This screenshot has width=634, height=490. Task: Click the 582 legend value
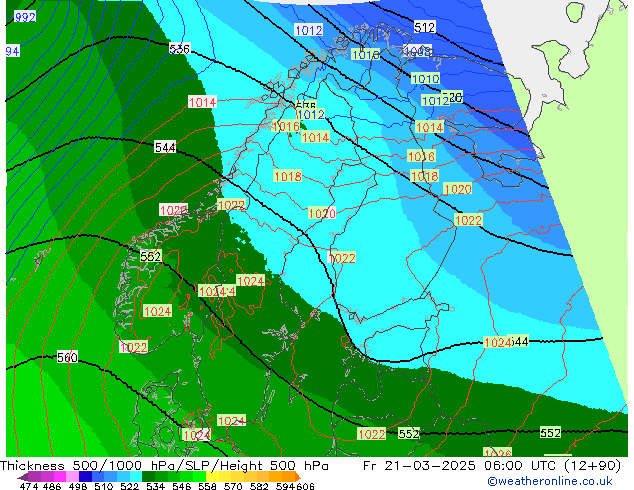(259, 486)
